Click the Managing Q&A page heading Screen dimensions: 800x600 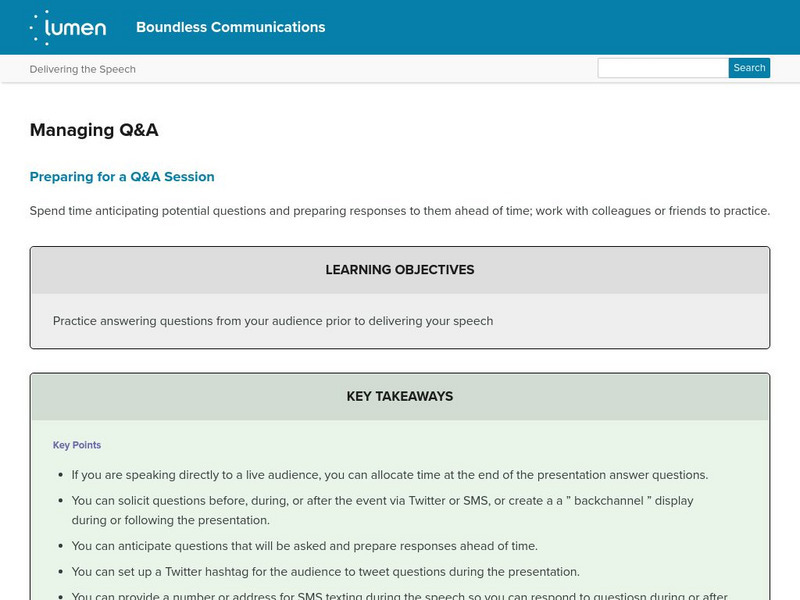tap(94, 130)
